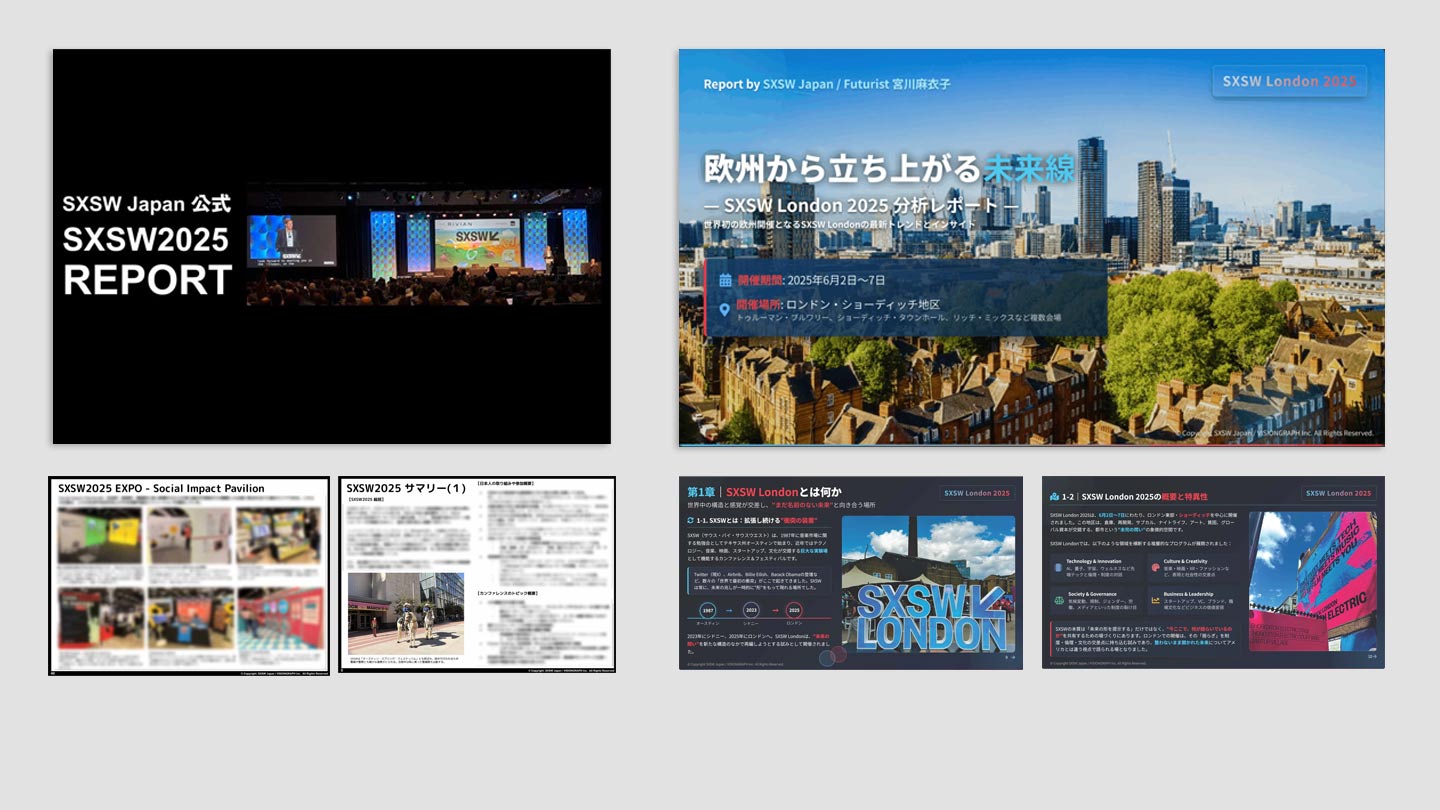1440x810 pixels.
Task: Click the Culture & Creativity category icon
Action: 1155,567
